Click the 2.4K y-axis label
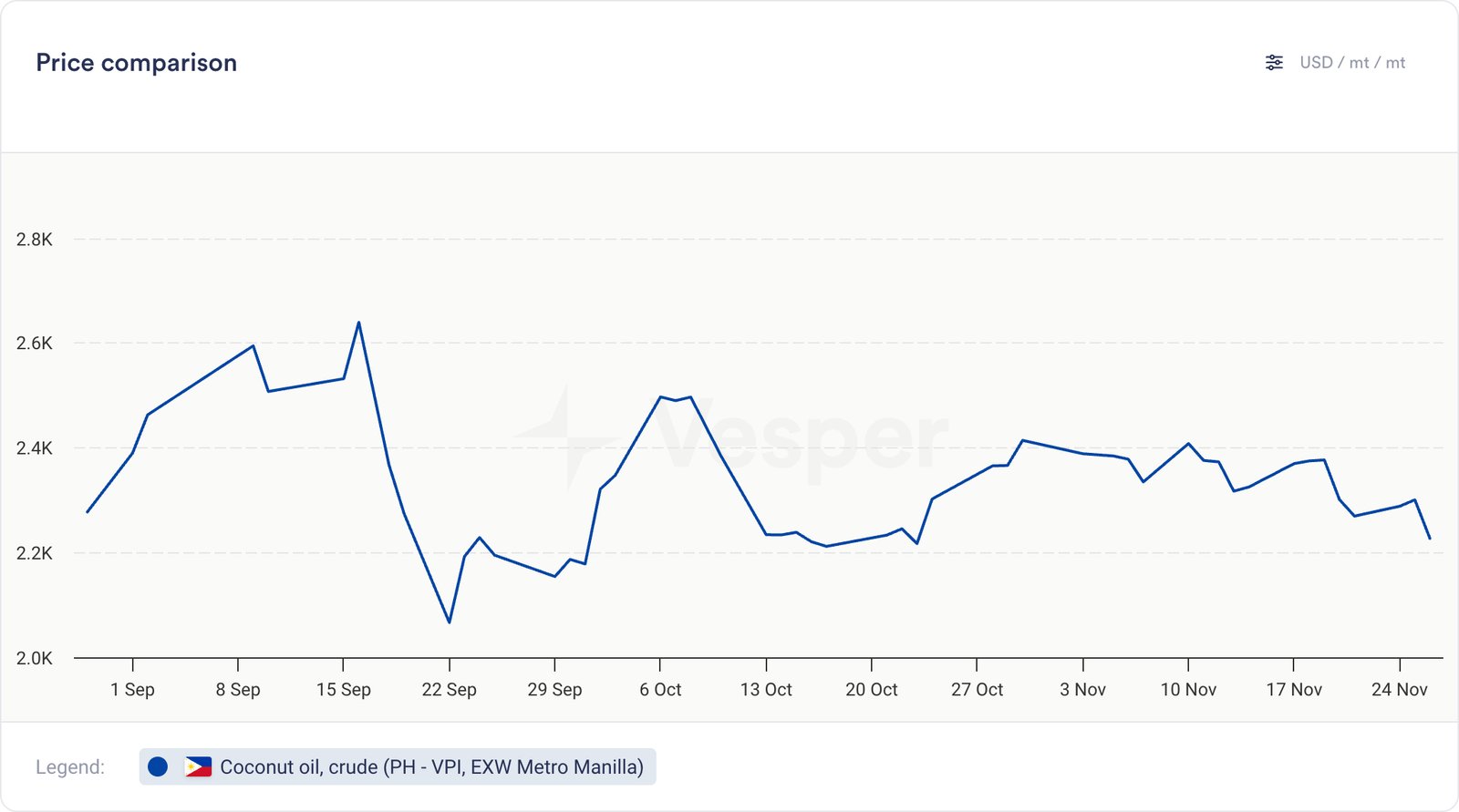 pyautogui.click(x=35, y=447)
